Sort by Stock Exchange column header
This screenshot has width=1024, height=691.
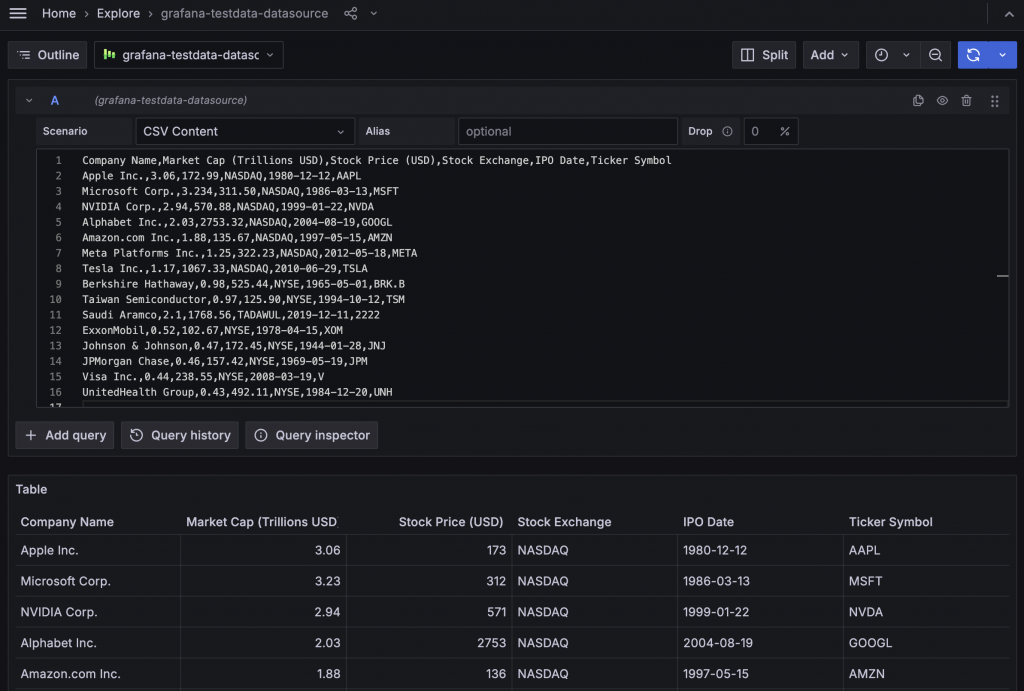tap(564, 522)
